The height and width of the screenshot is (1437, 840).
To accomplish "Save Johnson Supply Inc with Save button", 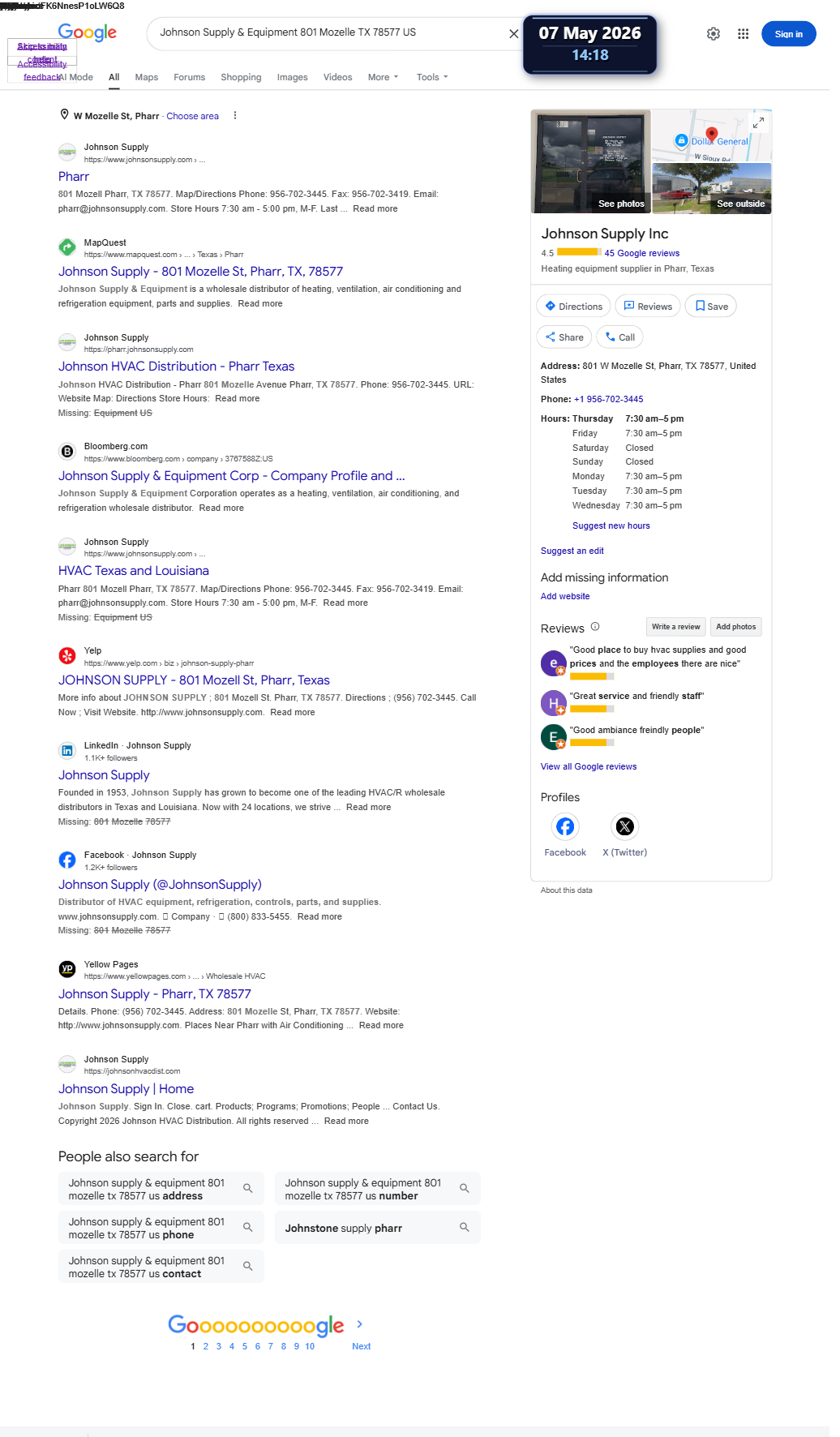I will point(711,306).
